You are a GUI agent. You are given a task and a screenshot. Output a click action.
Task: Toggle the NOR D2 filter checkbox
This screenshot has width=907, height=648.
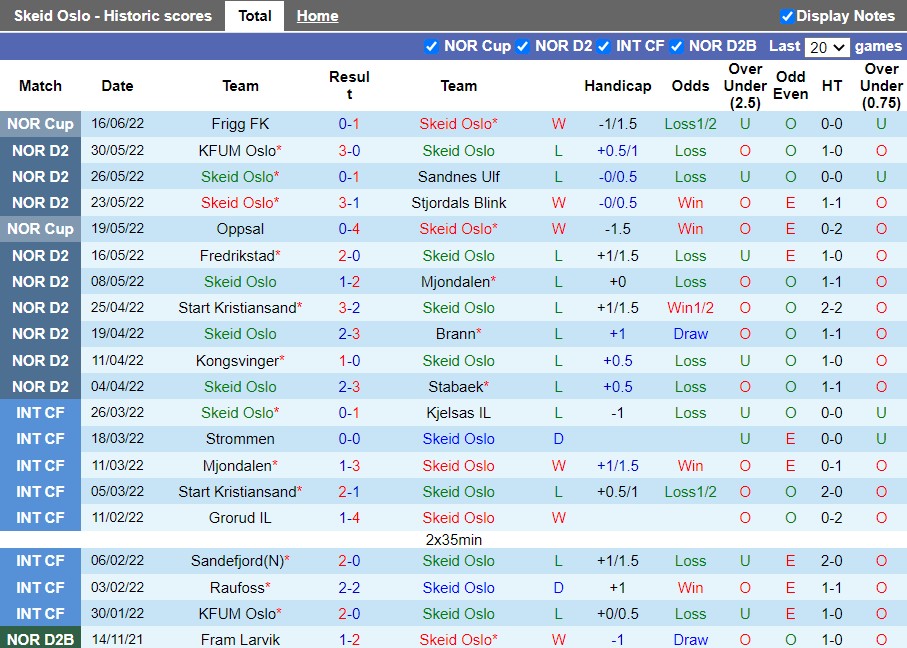point(522,46)
